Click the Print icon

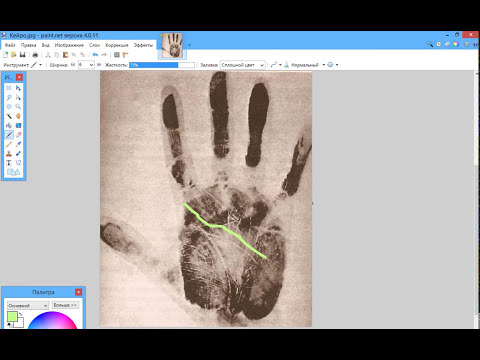[x=35, y=55]
